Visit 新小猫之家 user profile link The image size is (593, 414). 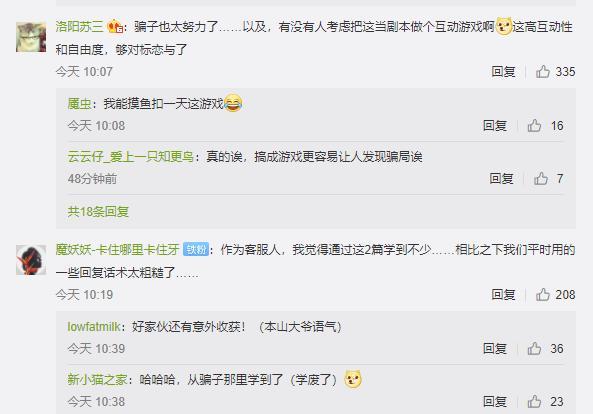(97, 380)
